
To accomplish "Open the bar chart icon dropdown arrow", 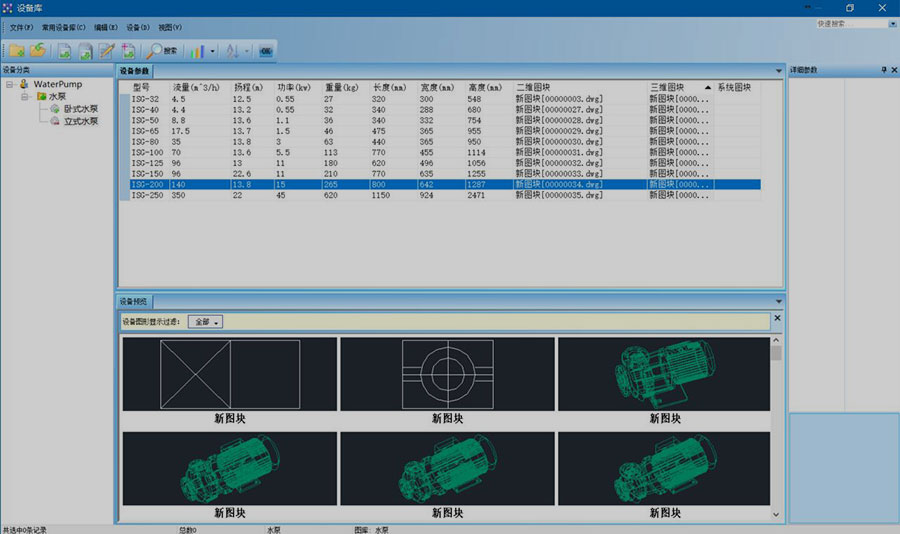I will click(x=212, y=50).
